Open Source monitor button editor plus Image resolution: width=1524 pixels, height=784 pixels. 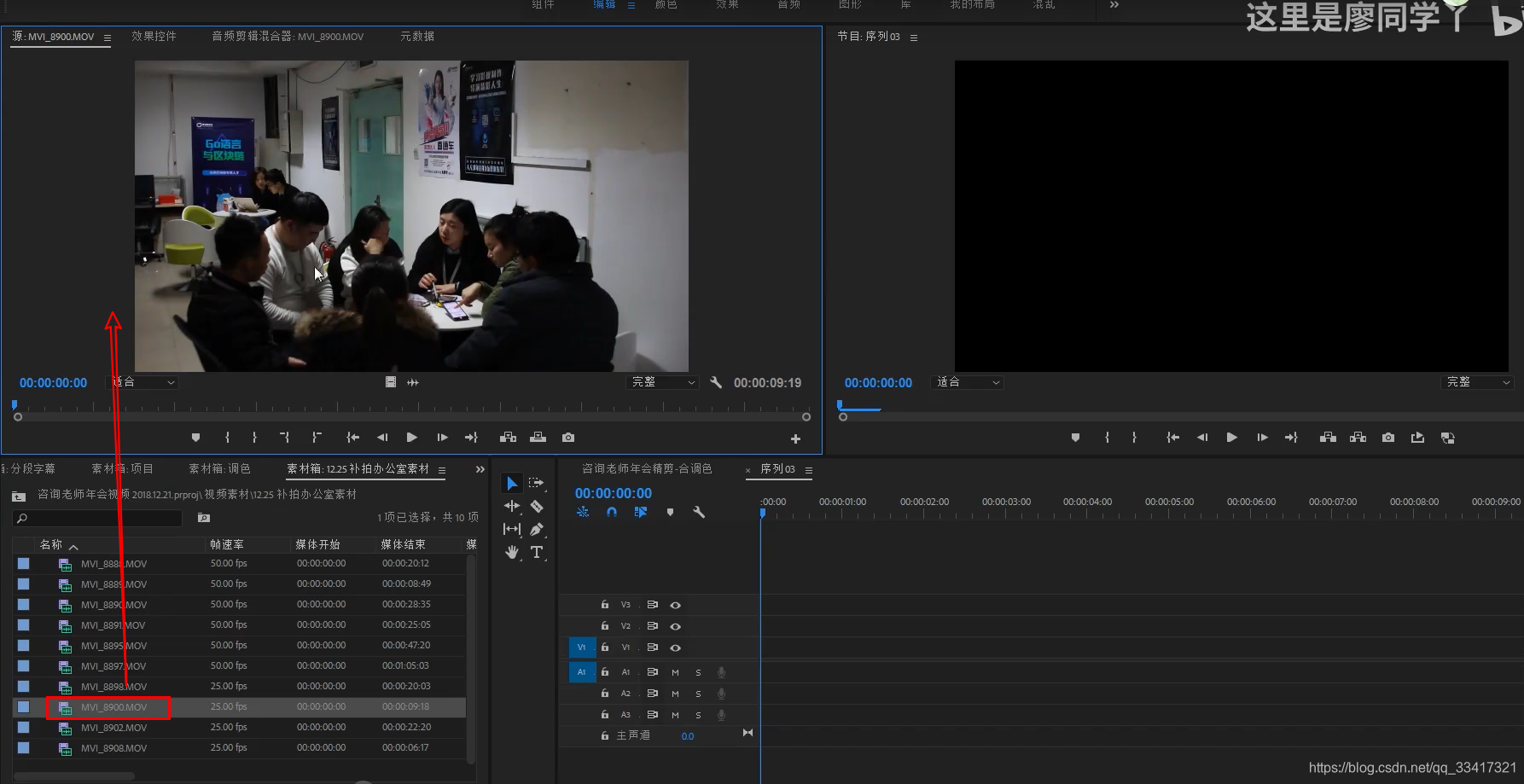(x=795, y=438)
